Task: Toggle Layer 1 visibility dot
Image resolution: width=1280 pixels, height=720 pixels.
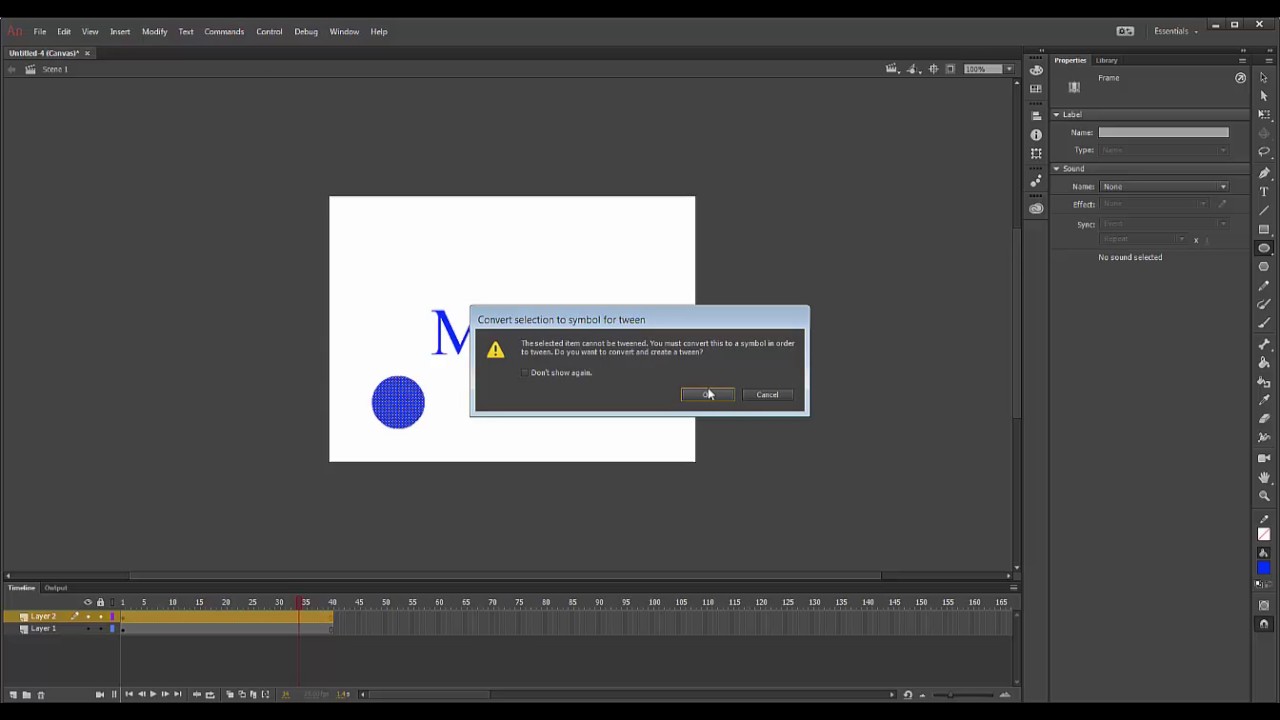Action: pos(88,629)
